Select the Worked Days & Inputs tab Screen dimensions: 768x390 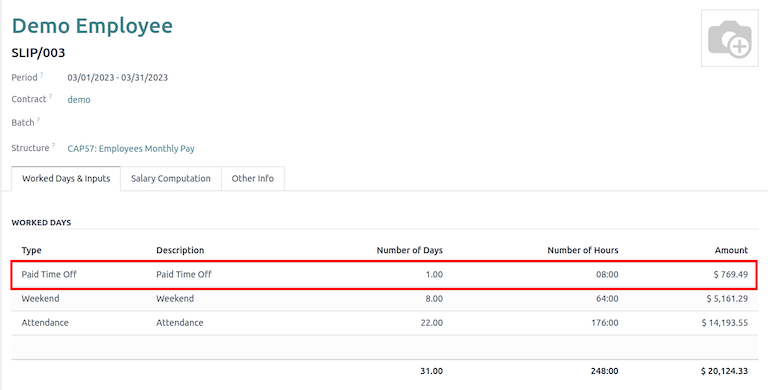click(x=66, y=178)
